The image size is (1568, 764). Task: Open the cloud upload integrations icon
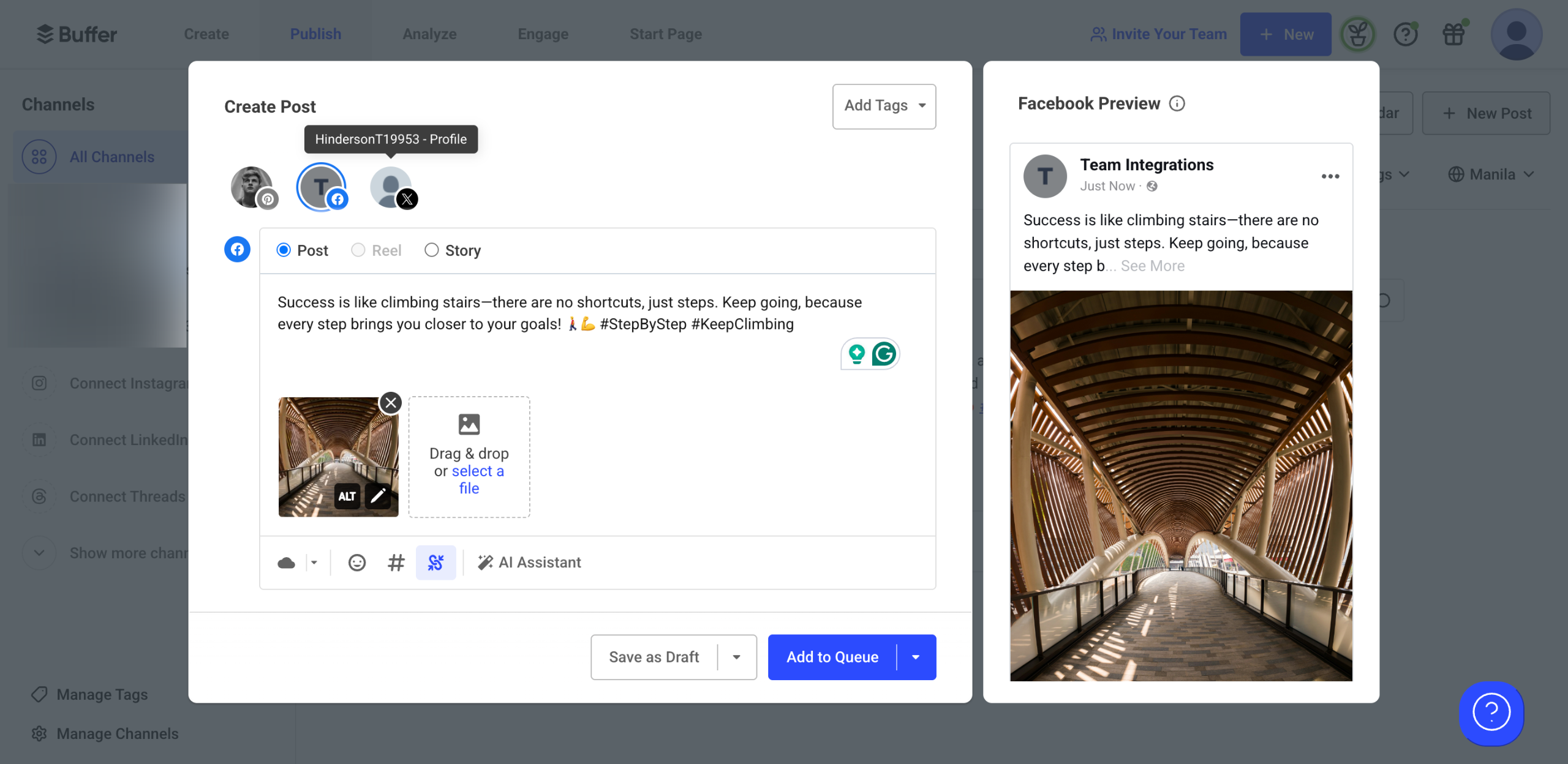(287, 562)
